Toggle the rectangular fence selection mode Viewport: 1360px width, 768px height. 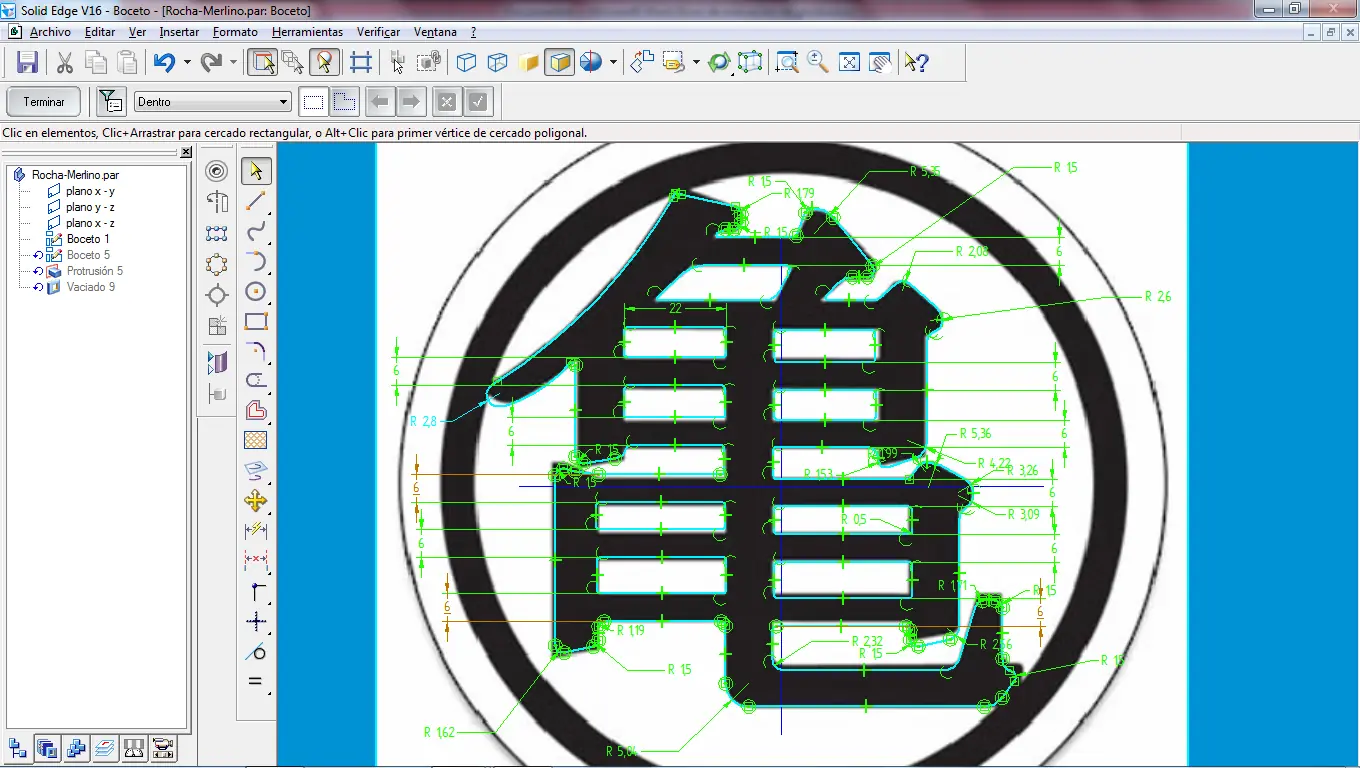click(x=313, y=101)
